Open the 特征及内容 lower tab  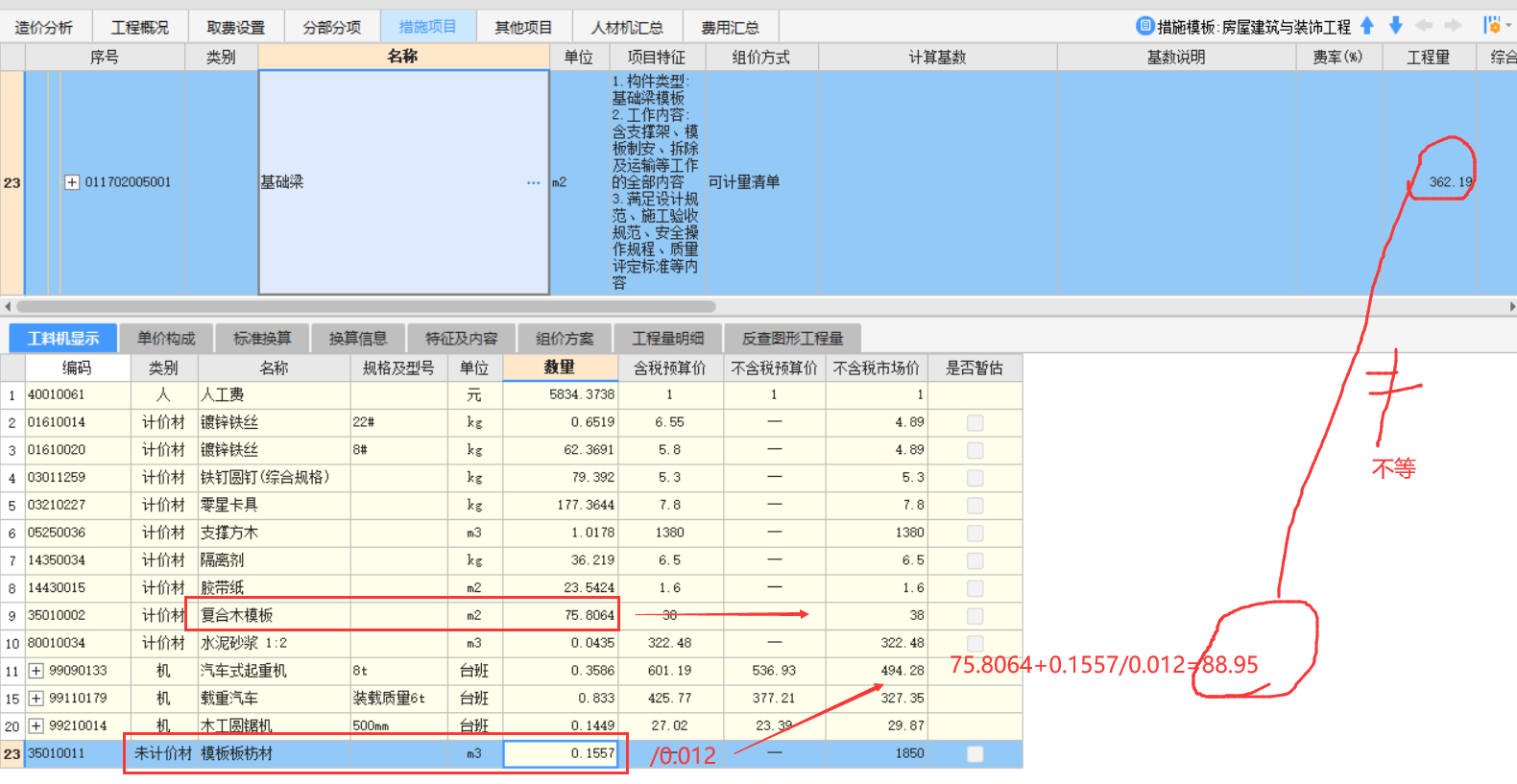click(462, 338)
